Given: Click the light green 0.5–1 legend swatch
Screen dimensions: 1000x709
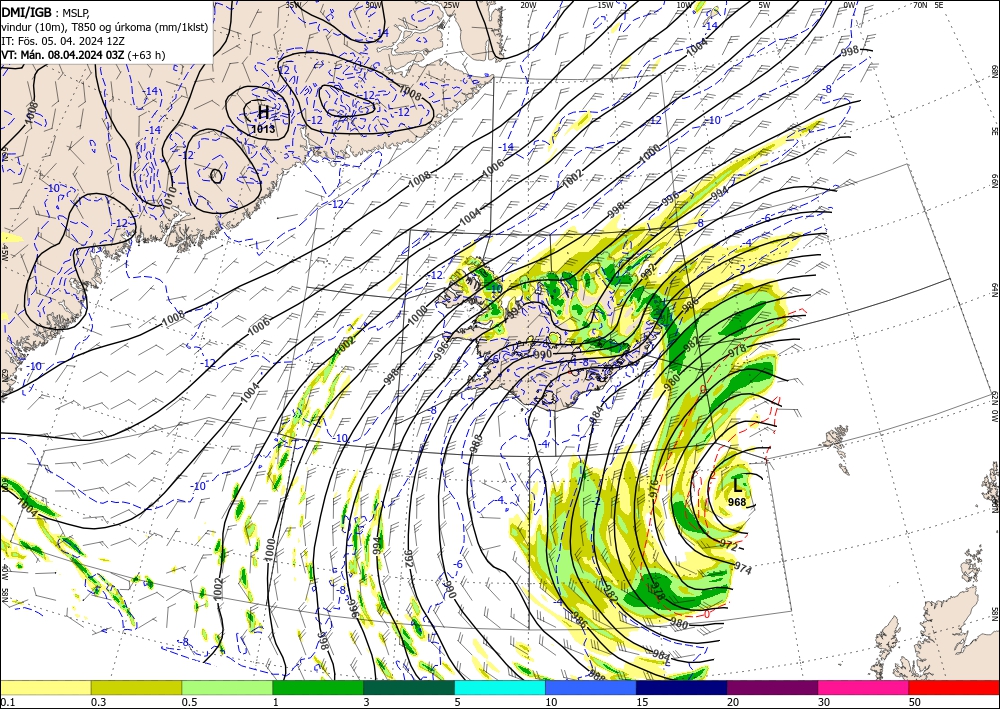Looking at the screenshot, I should click(x=227, y=687).
